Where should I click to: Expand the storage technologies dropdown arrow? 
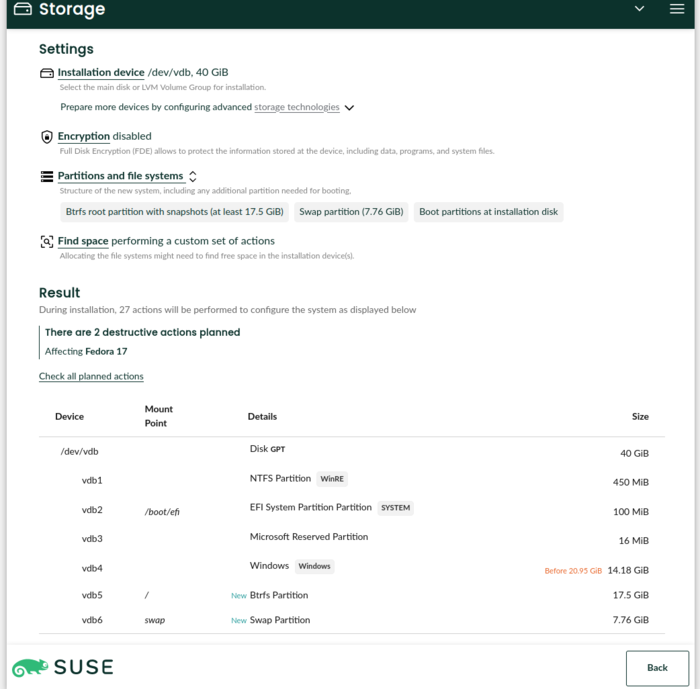pyautogui.click(x=349, y=107)
